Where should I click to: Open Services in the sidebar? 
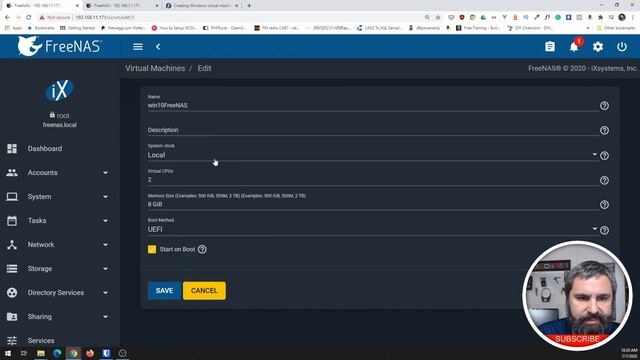click(x=41, y=341)
